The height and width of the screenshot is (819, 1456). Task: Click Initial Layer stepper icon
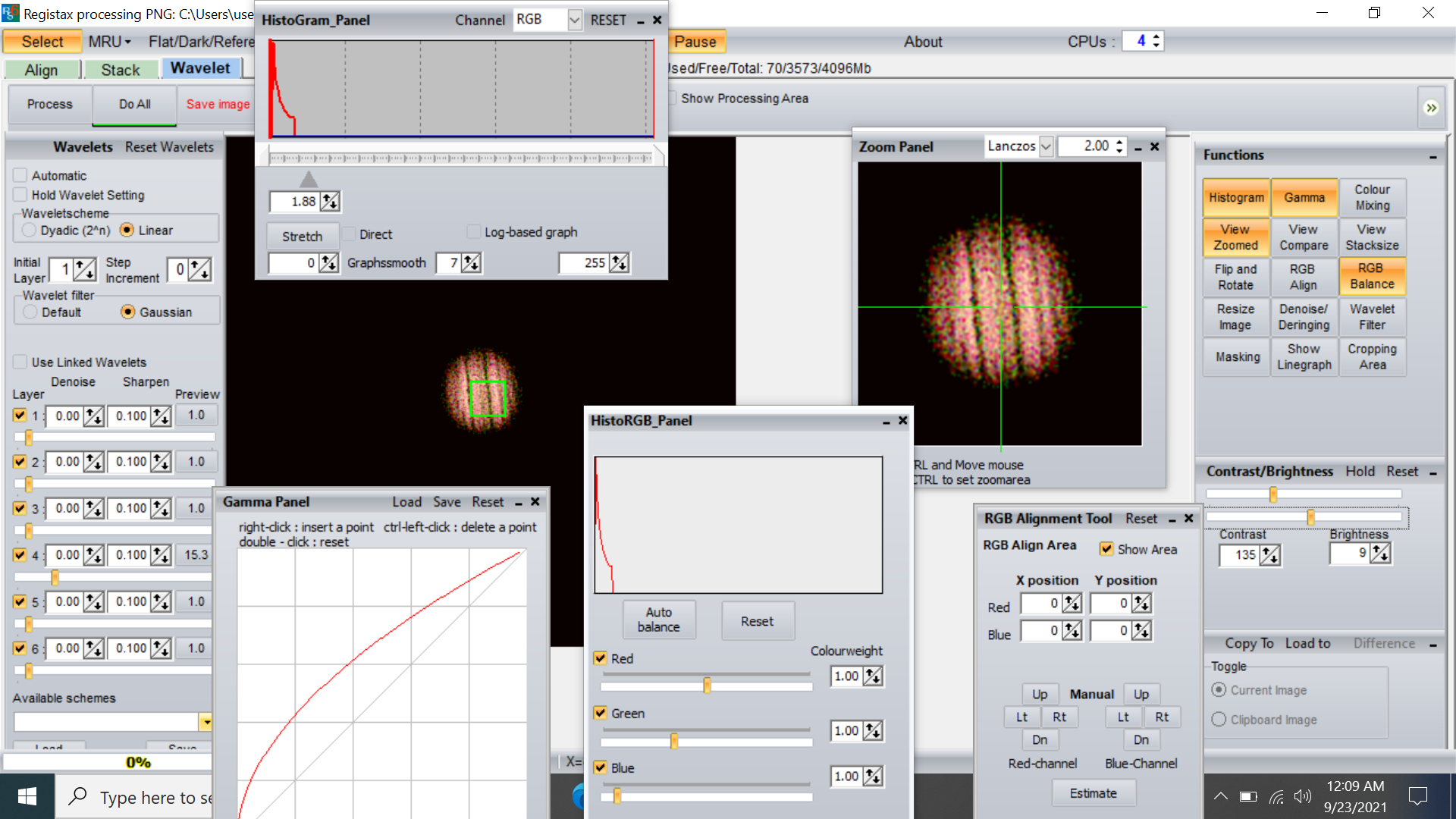(85, 269)
